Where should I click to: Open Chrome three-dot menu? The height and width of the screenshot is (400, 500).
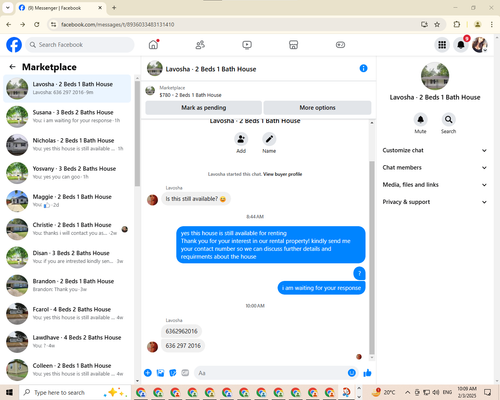point(492,24)
